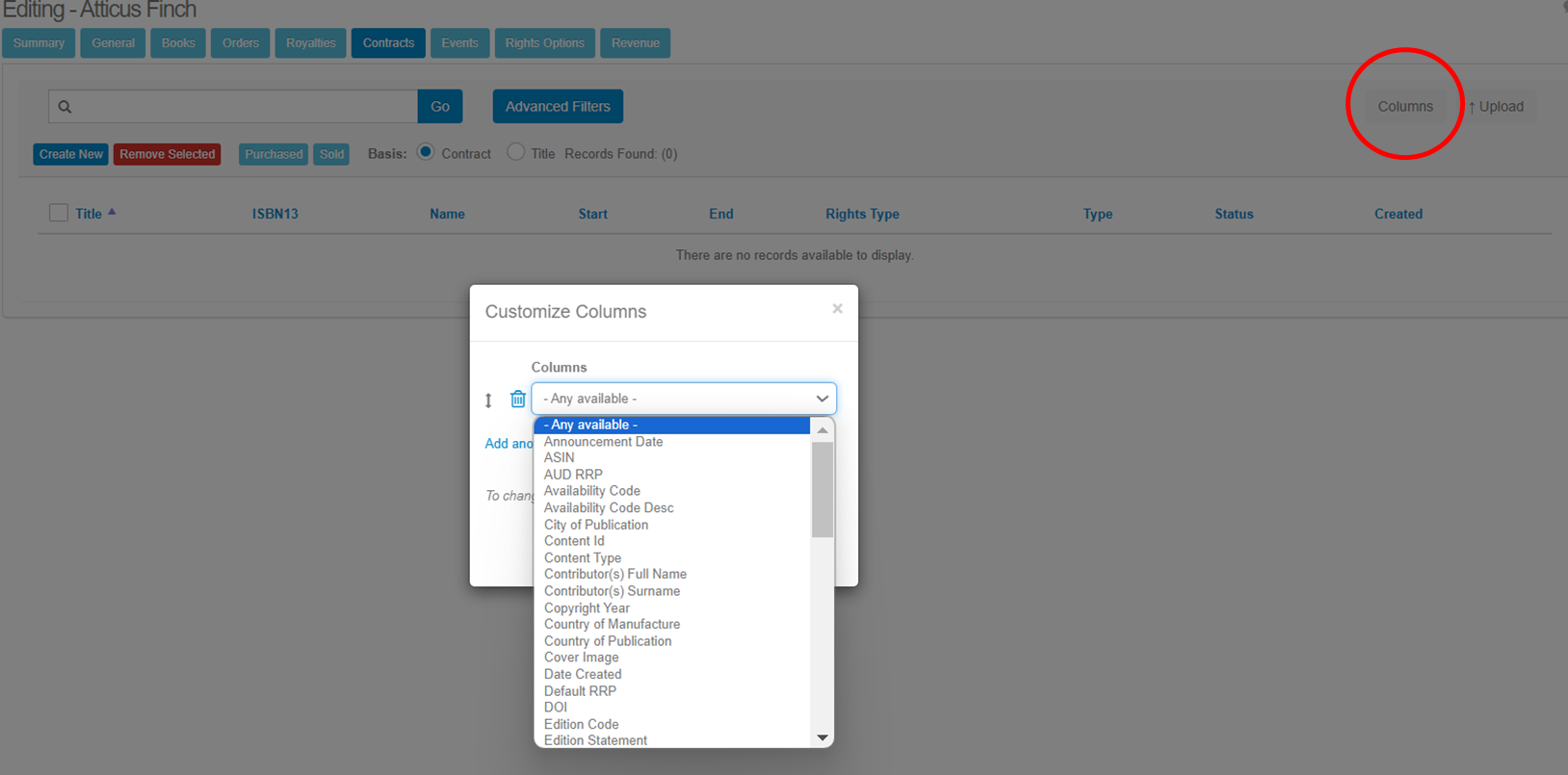Choose Content Id option
Image resolution: width=1568 pixels, height=775 pixels.
click(672, 541)
